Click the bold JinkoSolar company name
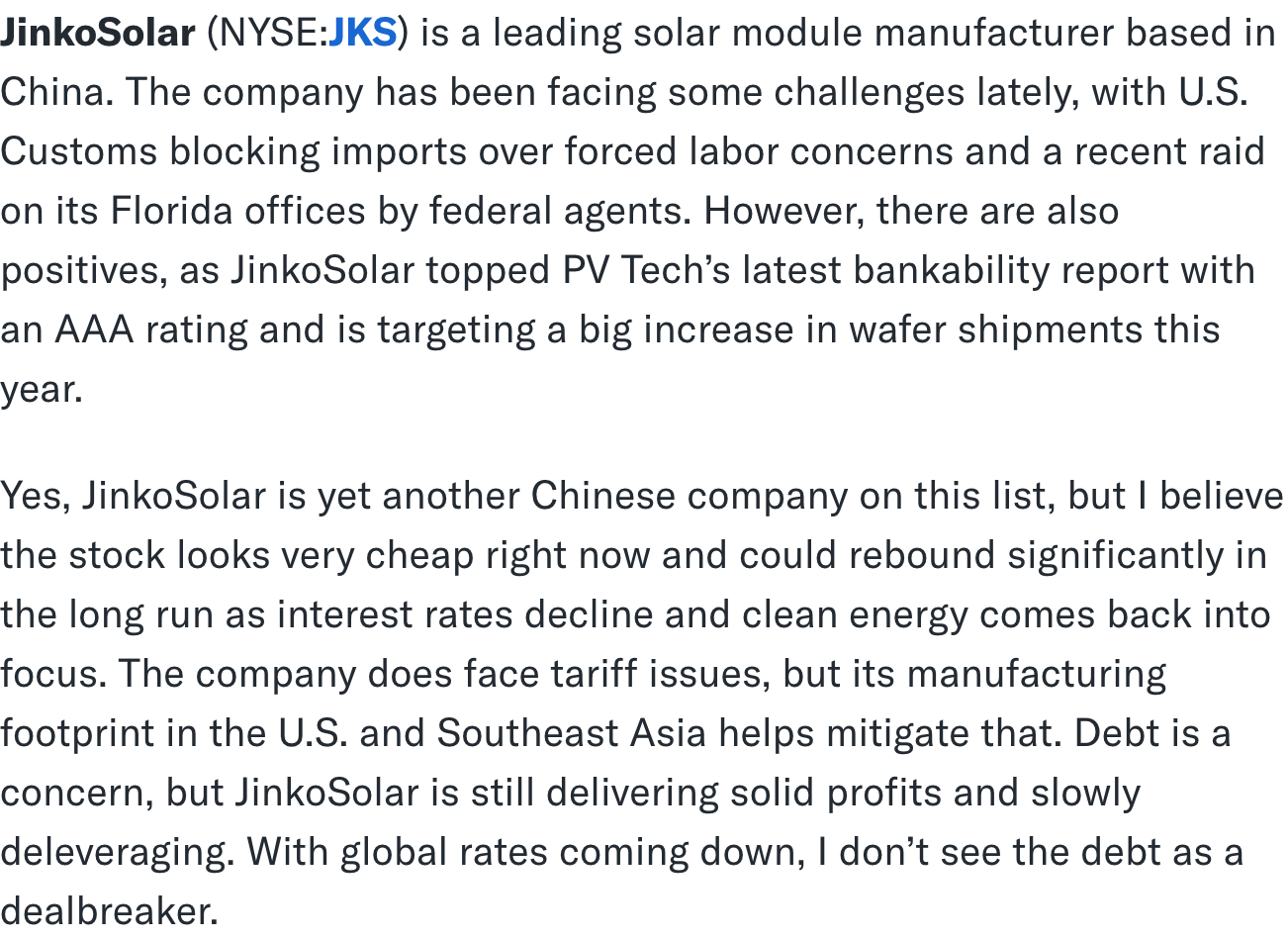 tap(98, 34)
